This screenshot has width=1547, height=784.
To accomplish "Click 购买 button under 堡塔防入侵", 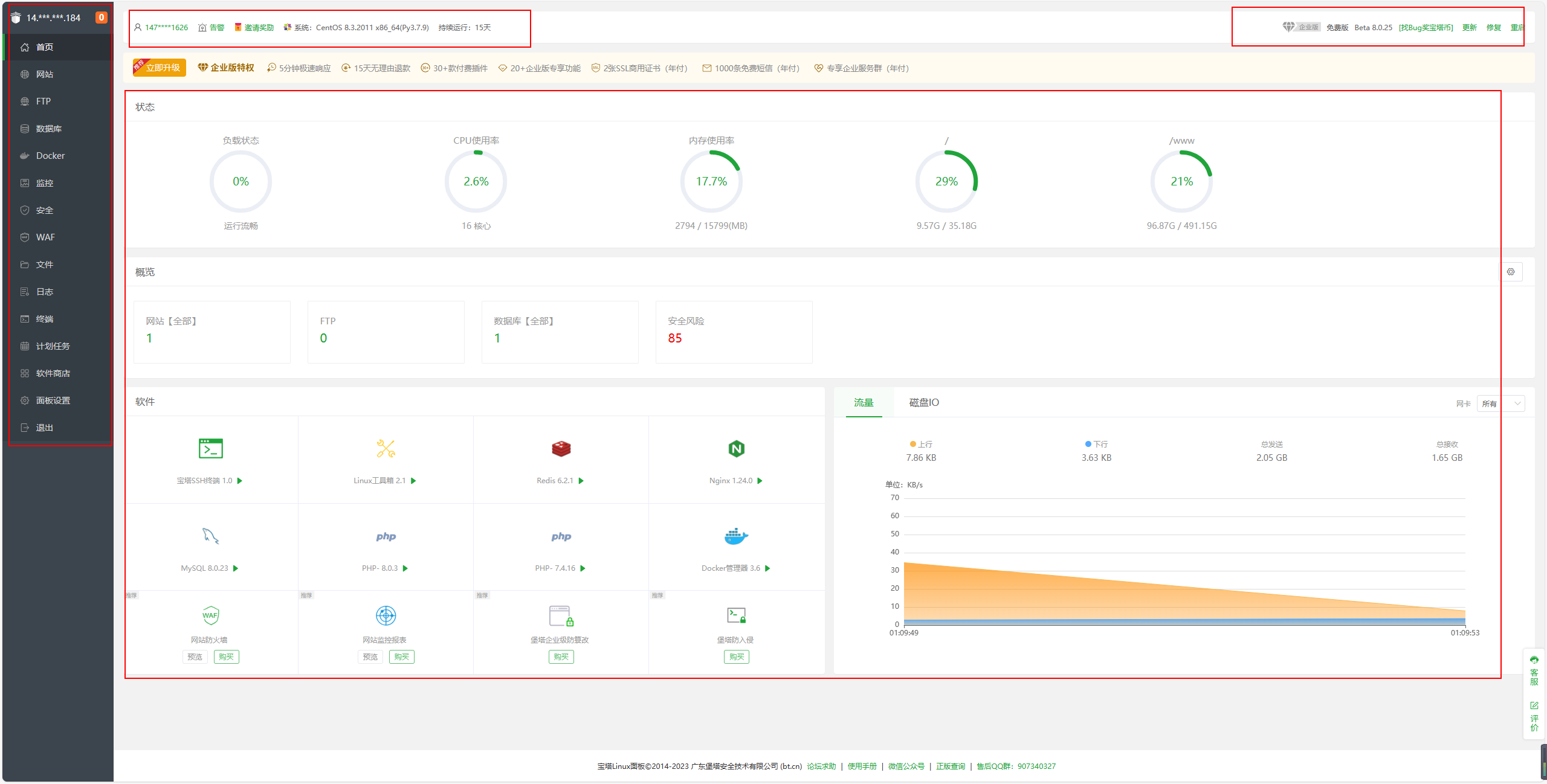I will [736, 657].
